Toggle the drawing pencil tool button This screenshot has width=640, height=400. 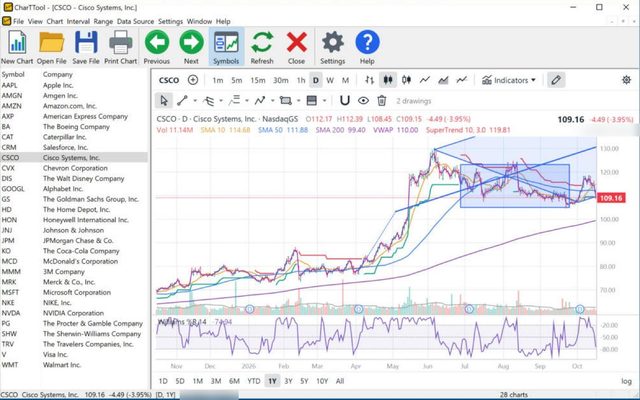556,80
